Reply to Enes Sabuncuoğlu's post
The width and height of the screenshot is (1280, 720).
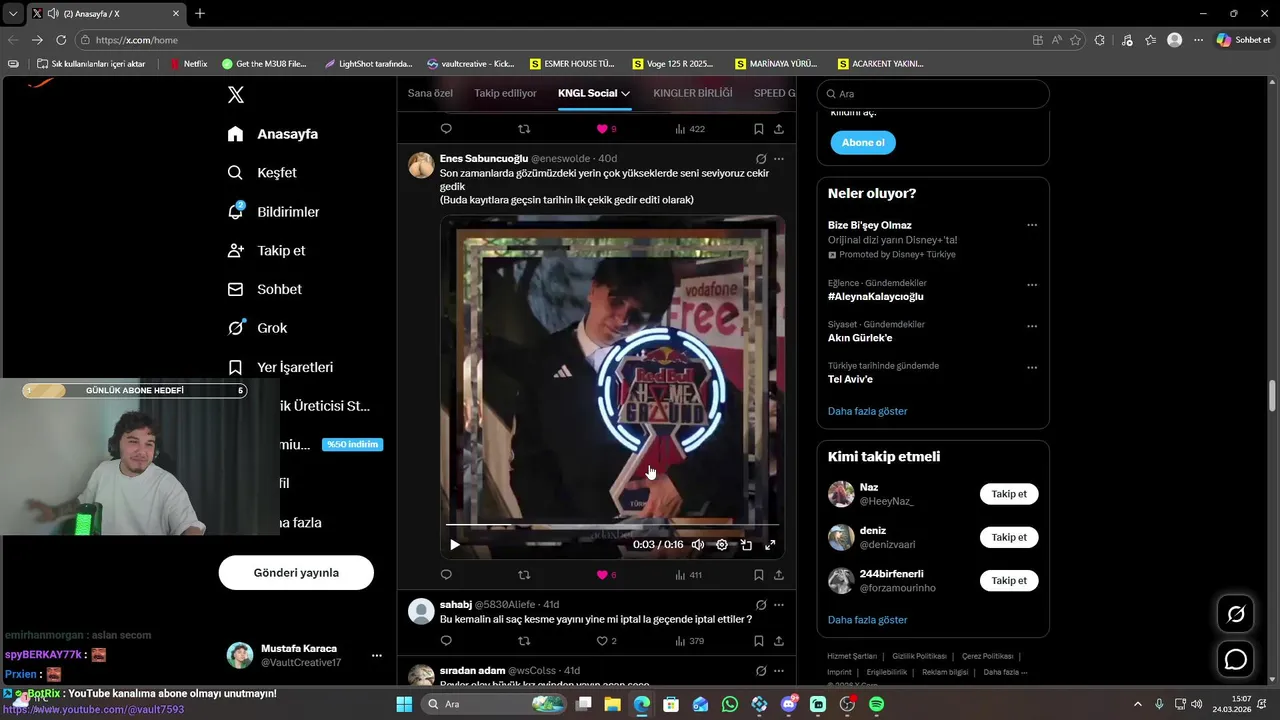446,575
